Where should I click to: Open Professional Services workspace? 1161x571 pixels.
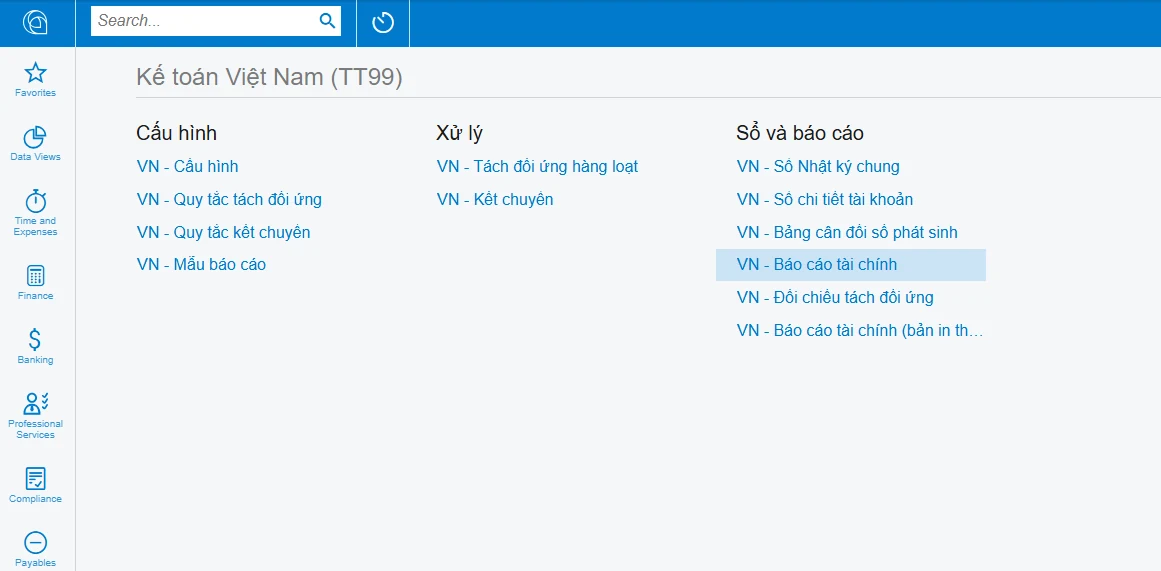point(36,415)
